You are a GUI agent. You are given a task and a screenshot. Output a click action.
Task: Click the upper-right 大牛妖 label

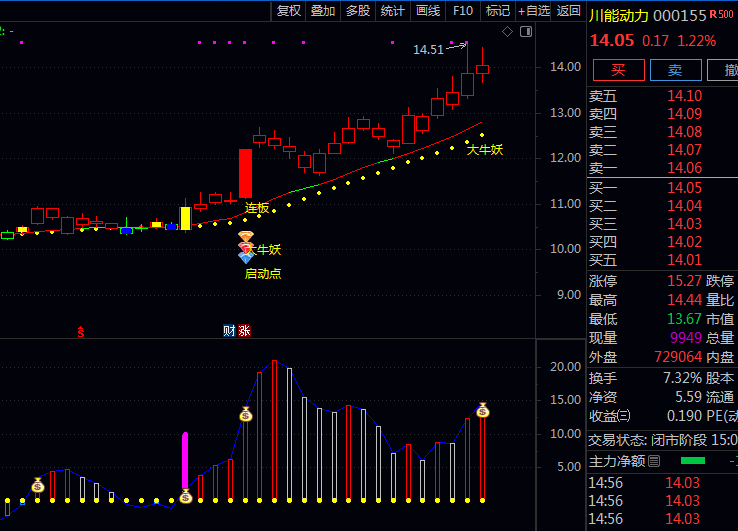pyautogui.click(x=485, y=150)
